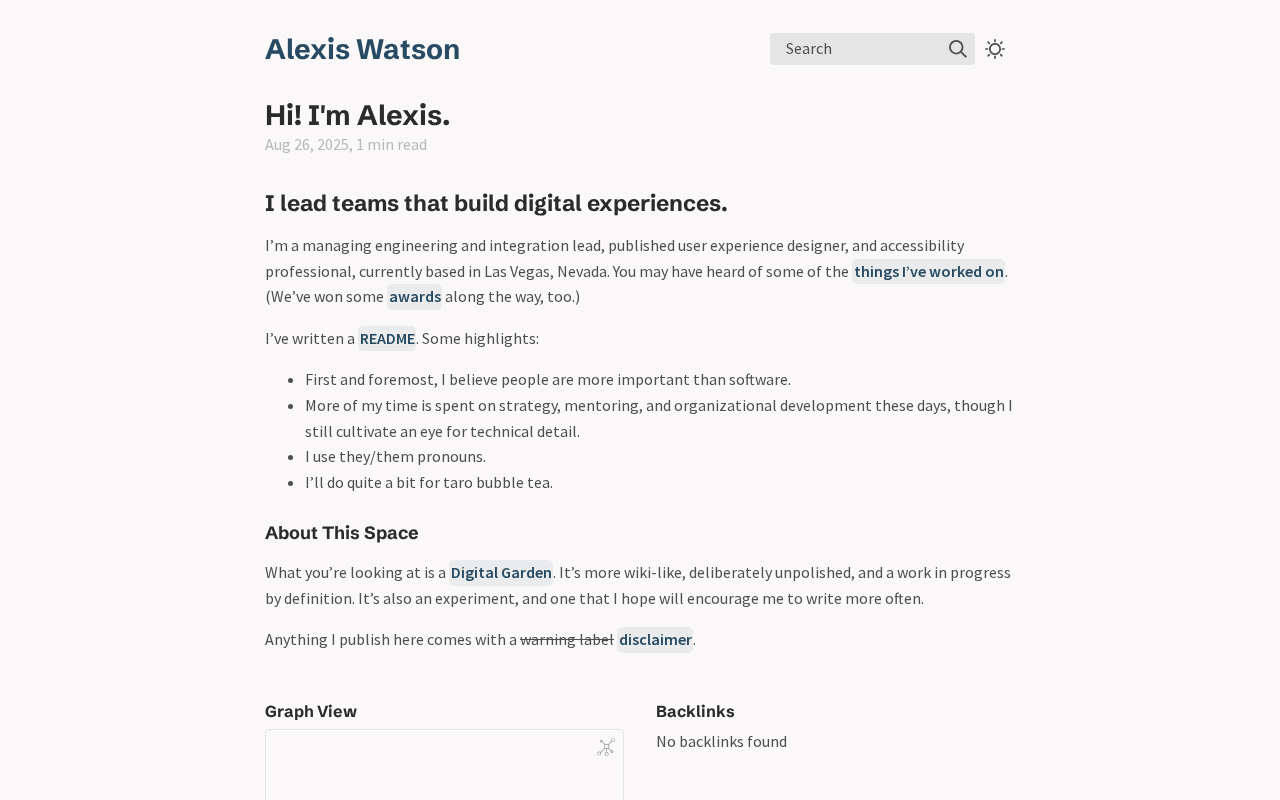Select the "About This Space" heading

[341, 533]
